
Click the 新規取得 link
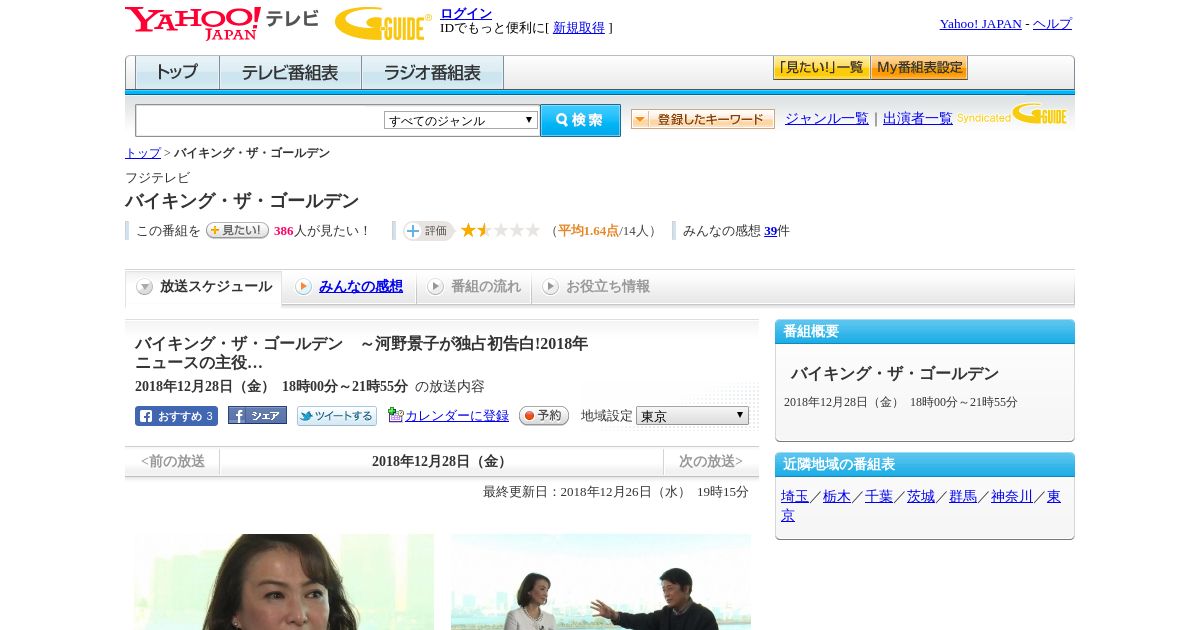(x=579, y=28)
